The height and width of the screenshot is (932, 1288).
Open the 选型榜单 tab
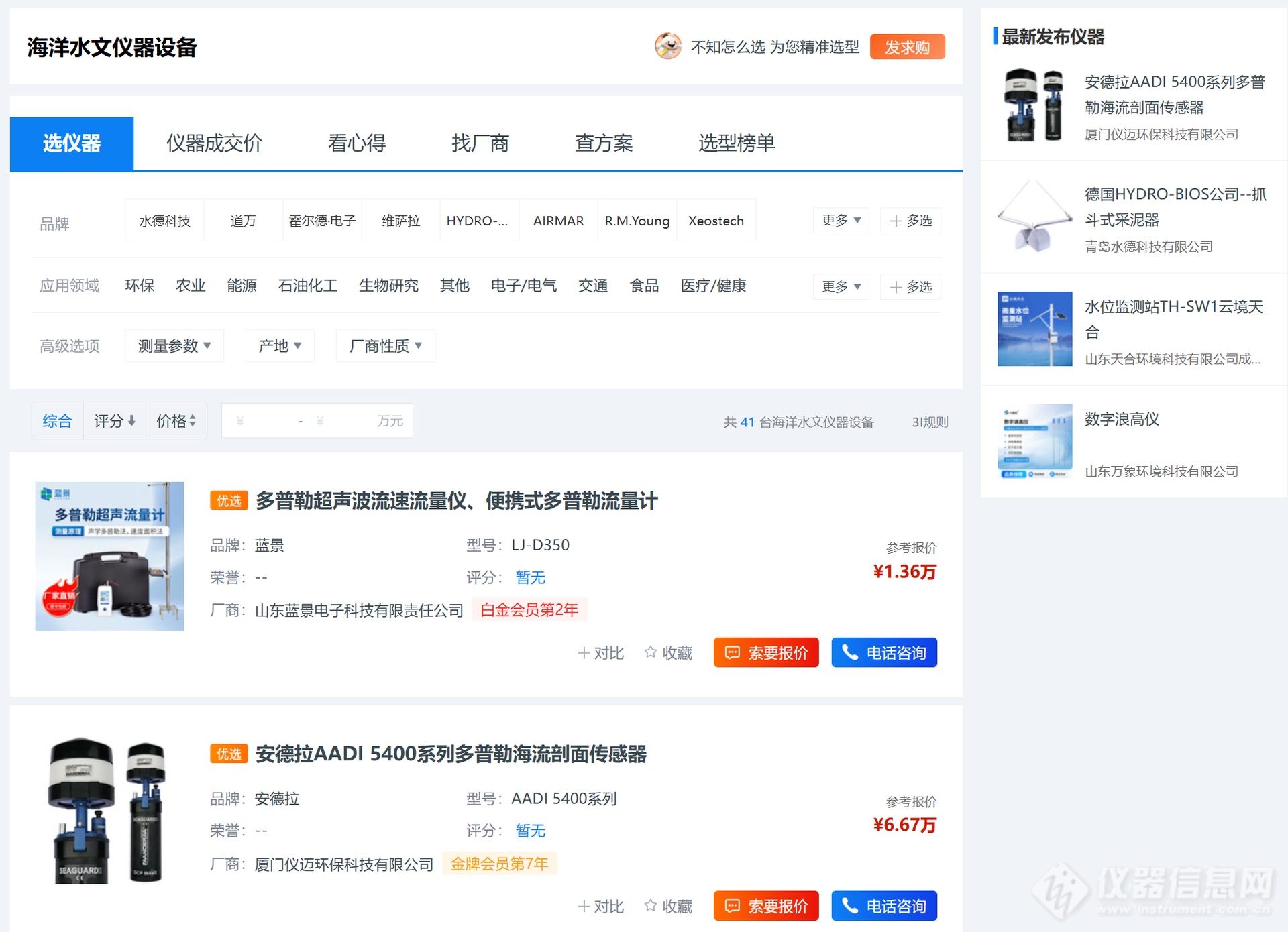737,143
